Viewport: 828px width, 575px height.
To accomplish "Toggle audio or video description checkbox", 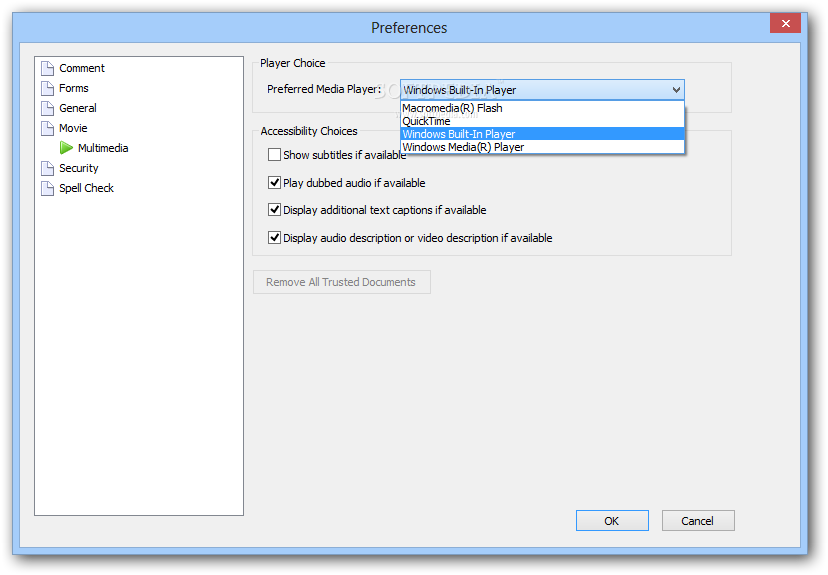I will [x=274, y=238].
